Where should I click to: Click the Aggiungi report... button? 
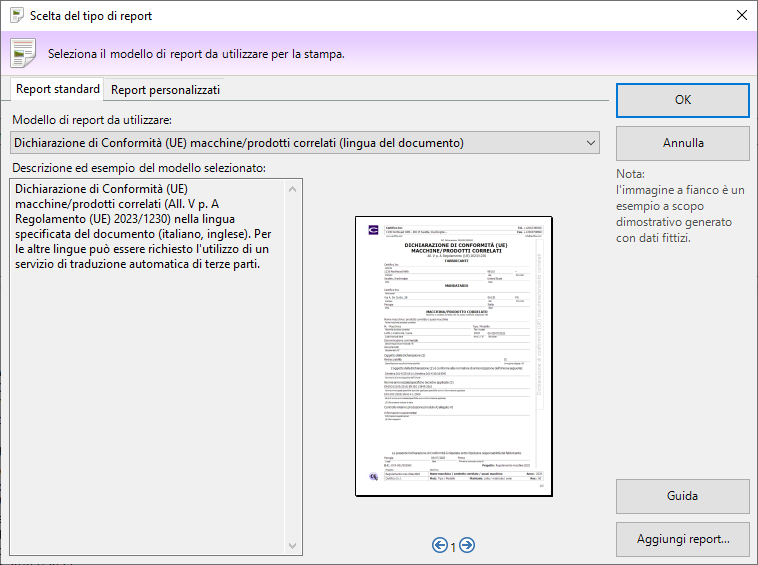tap(683, 539)
